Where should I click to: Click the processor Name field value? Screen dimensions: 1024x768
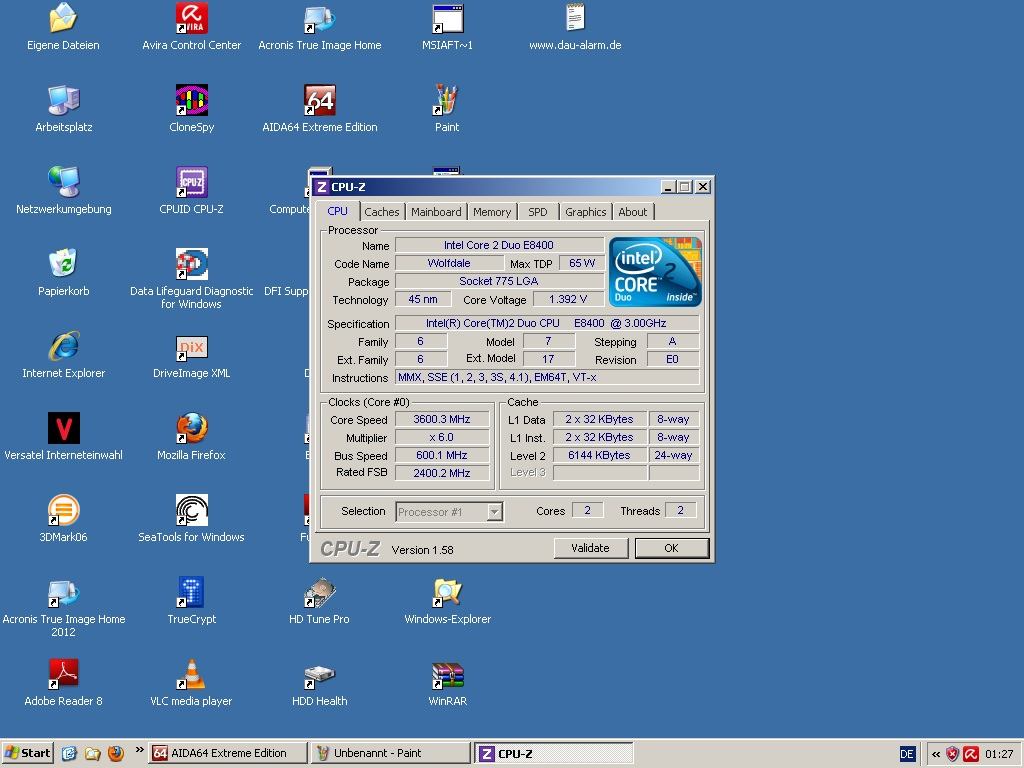[499, 245]
